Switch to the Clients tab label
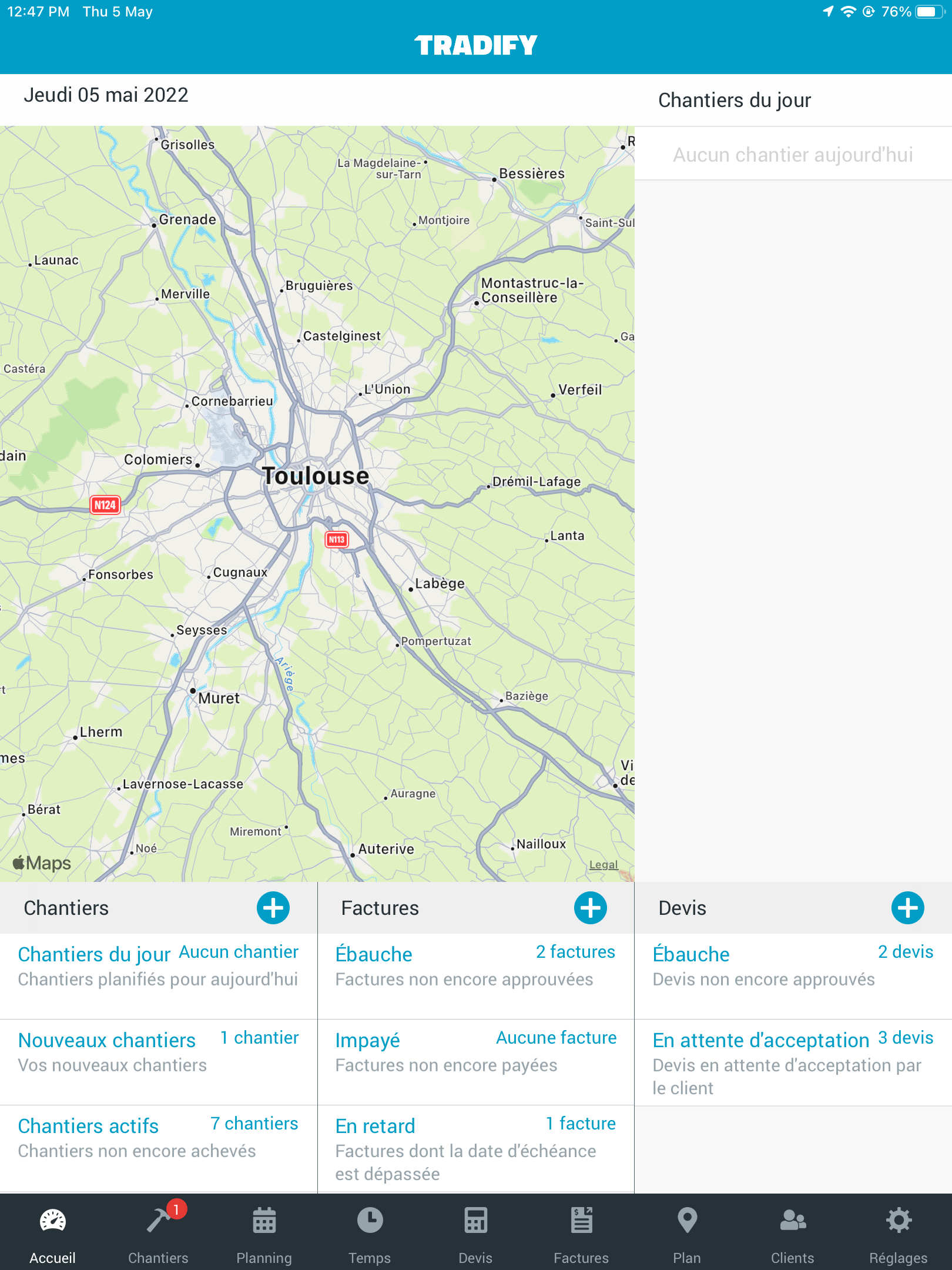The height and width of the screenshot is (1270, 952). pyautogui.click(x=793, y=1258)
